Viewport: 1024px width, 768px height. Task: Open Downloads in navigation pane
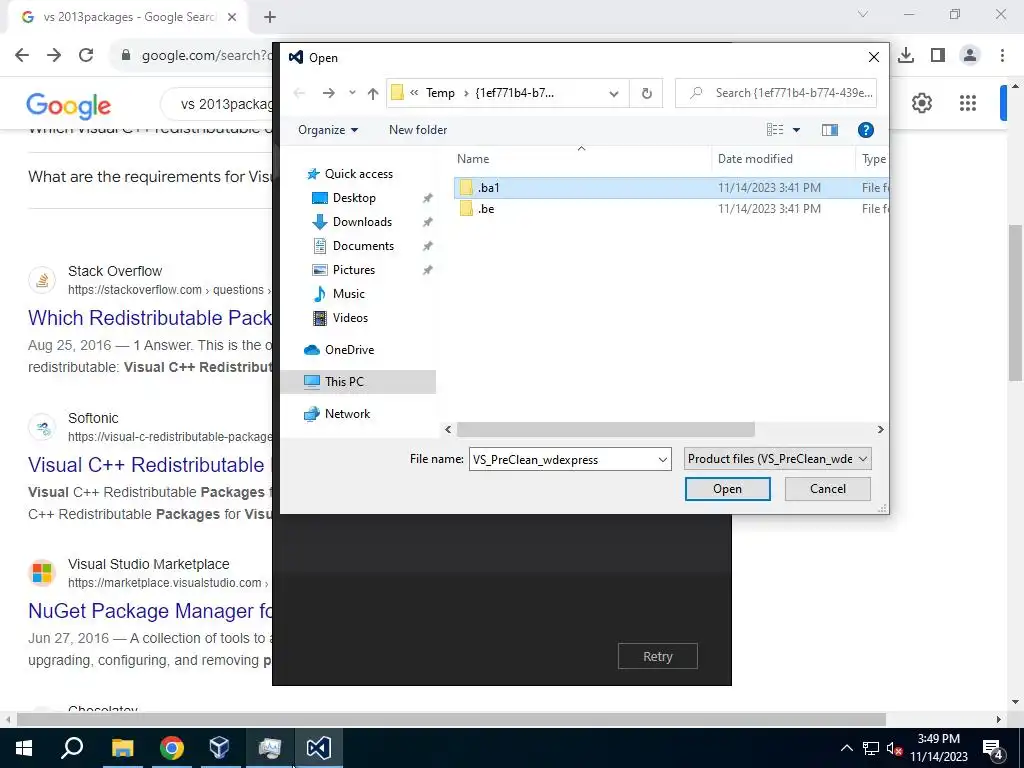pyautogui.click(x=362, y=222)
